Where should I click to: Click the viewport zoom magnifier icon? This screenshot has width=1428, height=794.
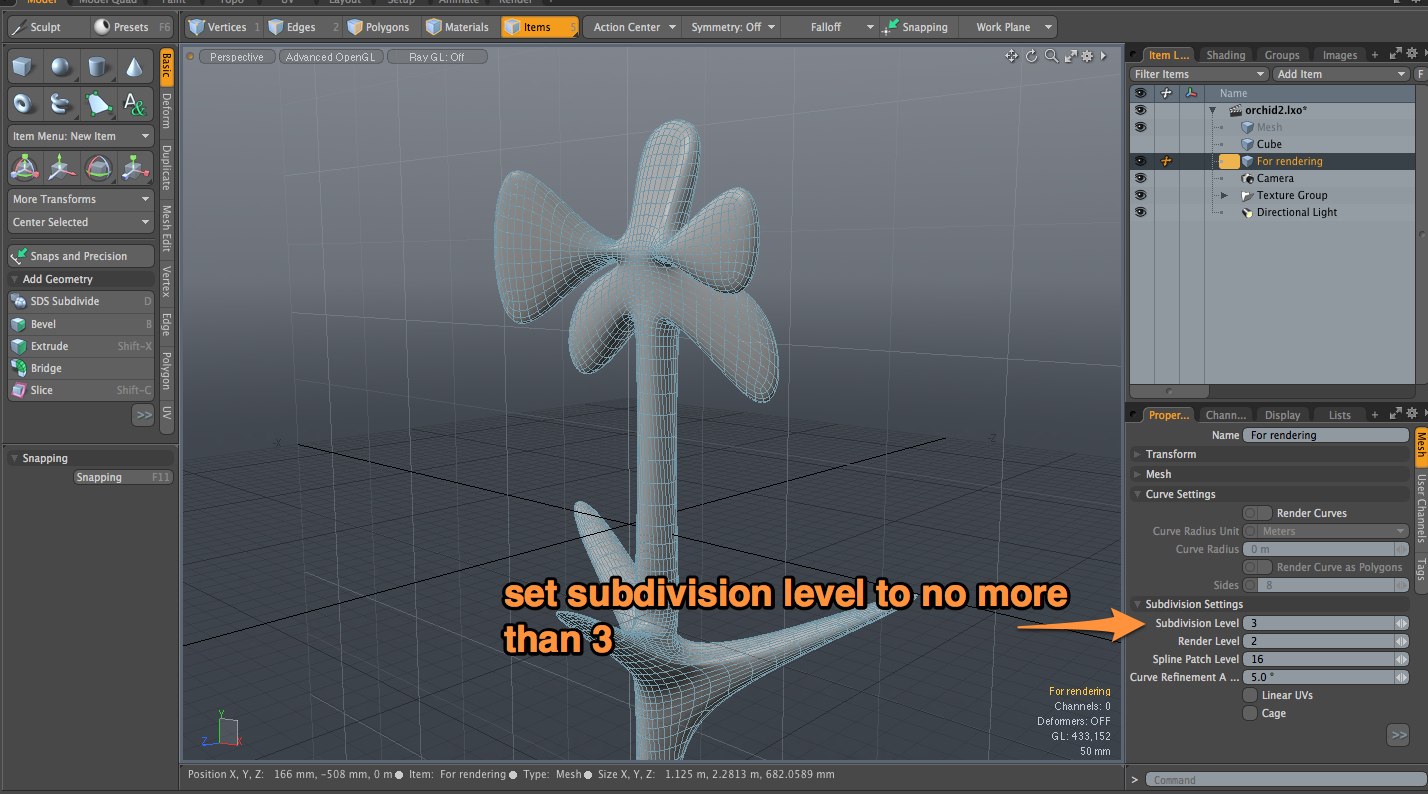pyautogui.click(x=1051, y=56)
